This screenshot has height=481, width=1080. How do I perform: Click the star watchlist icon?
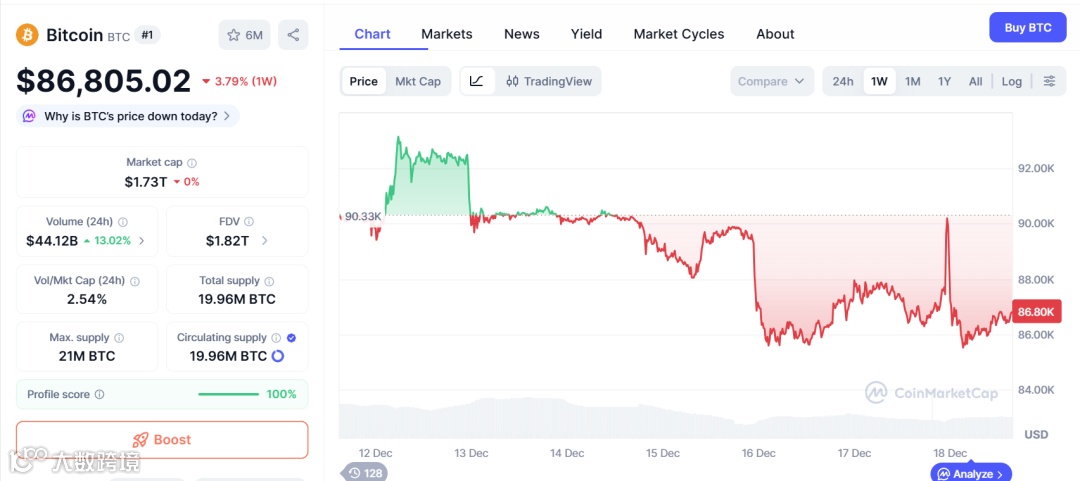[234, 35]
